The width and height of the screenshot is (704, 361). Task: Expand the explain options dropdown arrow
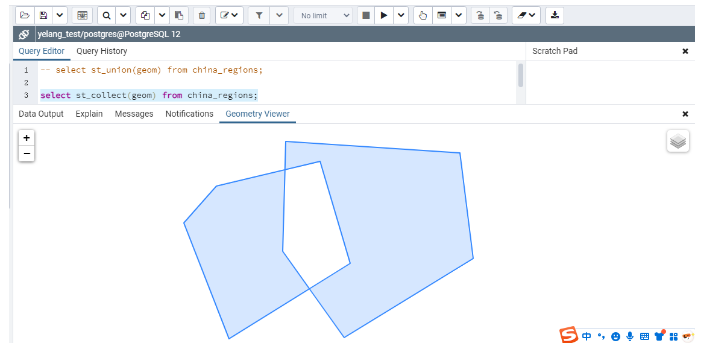click(458, 15)
